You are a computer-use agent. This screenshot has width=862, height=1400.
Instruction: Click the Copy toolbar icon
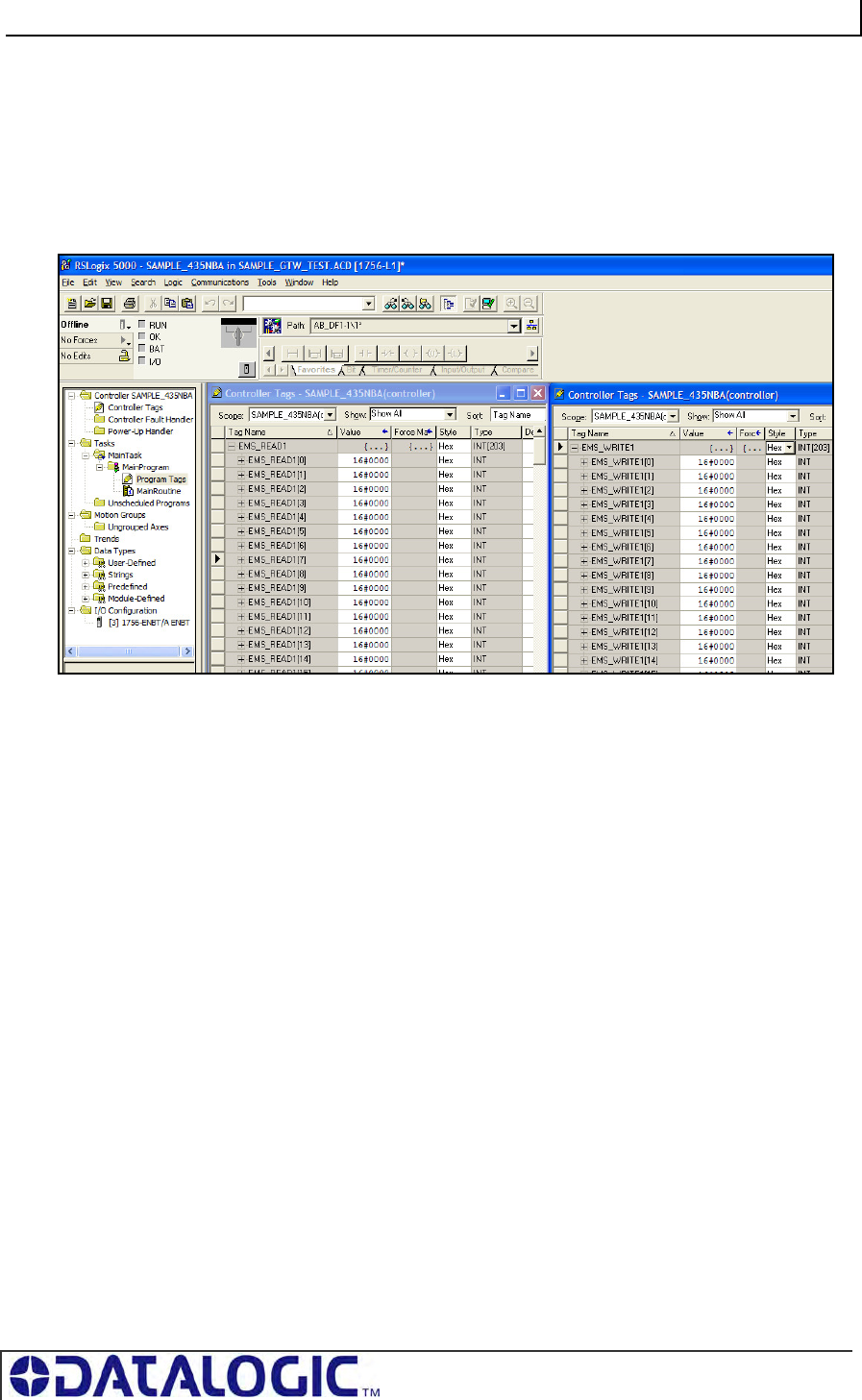click(x=169, y=303)
